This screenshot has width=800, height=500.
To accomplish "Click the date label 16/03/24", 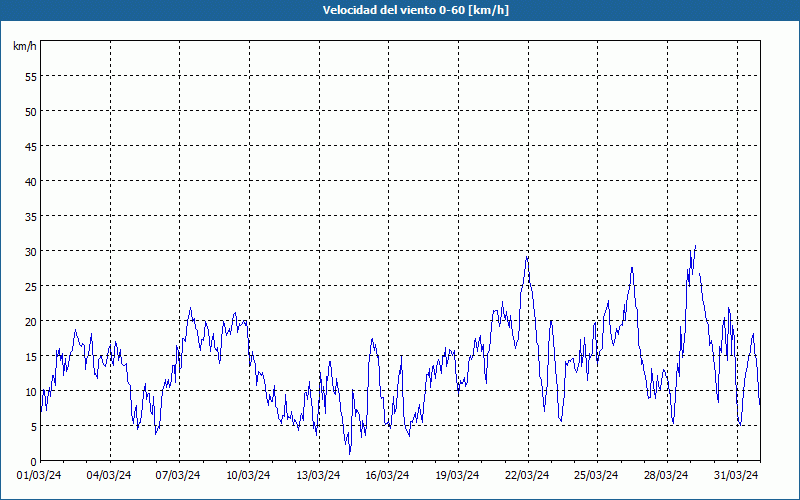I will click(x=387, y=475).
